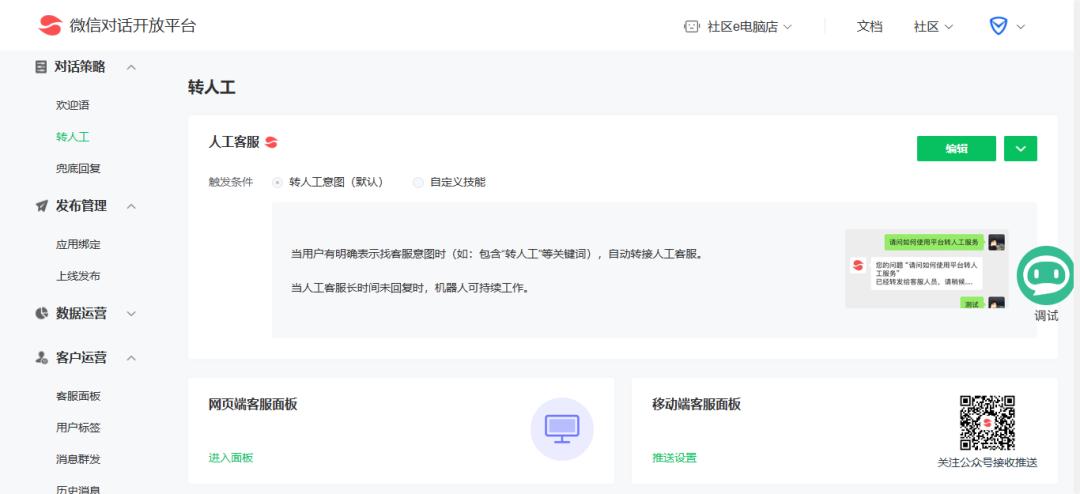Click the 对话策略 section icon
This screenshot has width=1080, height=494.
41,67
